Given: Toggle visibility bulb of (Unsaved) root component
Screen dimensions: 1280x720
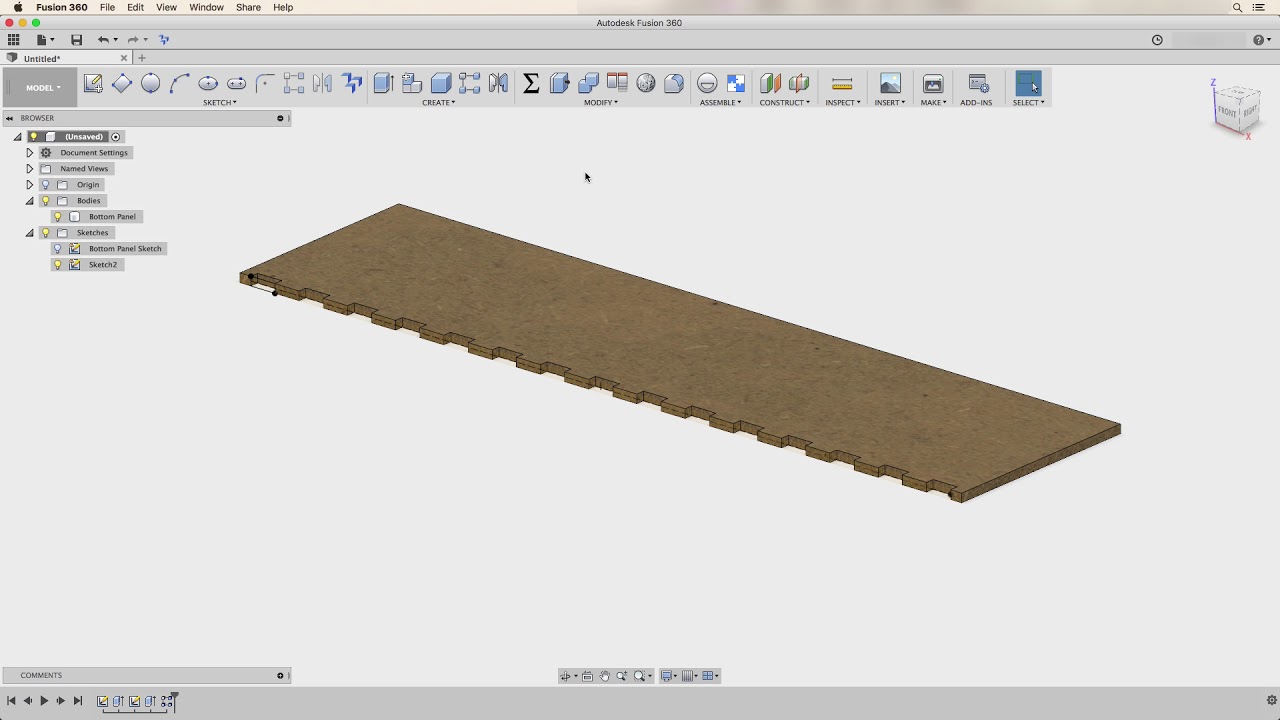Looking at the screenshot, I should pos(33,137).
